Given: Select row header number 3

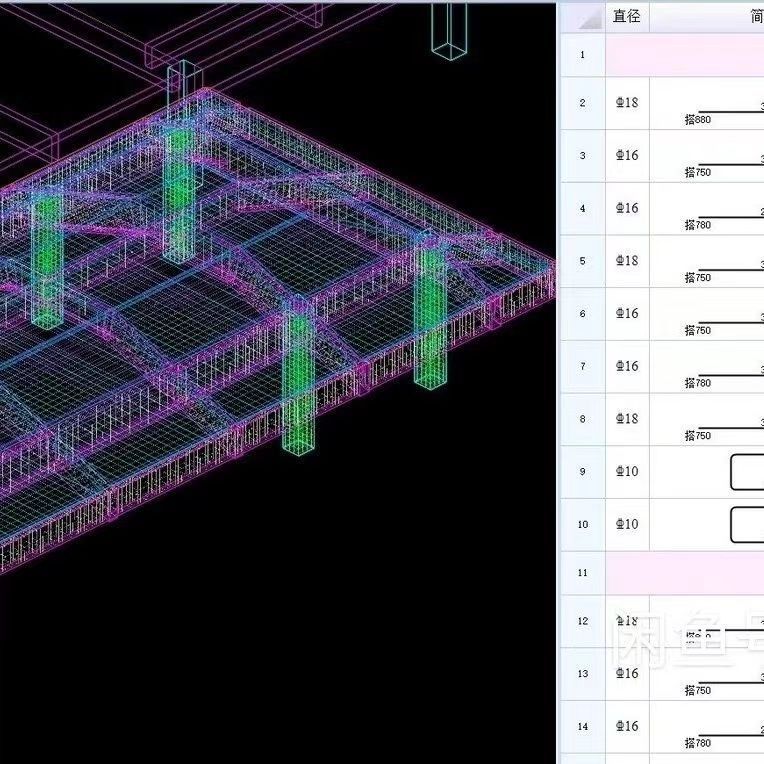Looking at the screenshot, I should point(583,156).
